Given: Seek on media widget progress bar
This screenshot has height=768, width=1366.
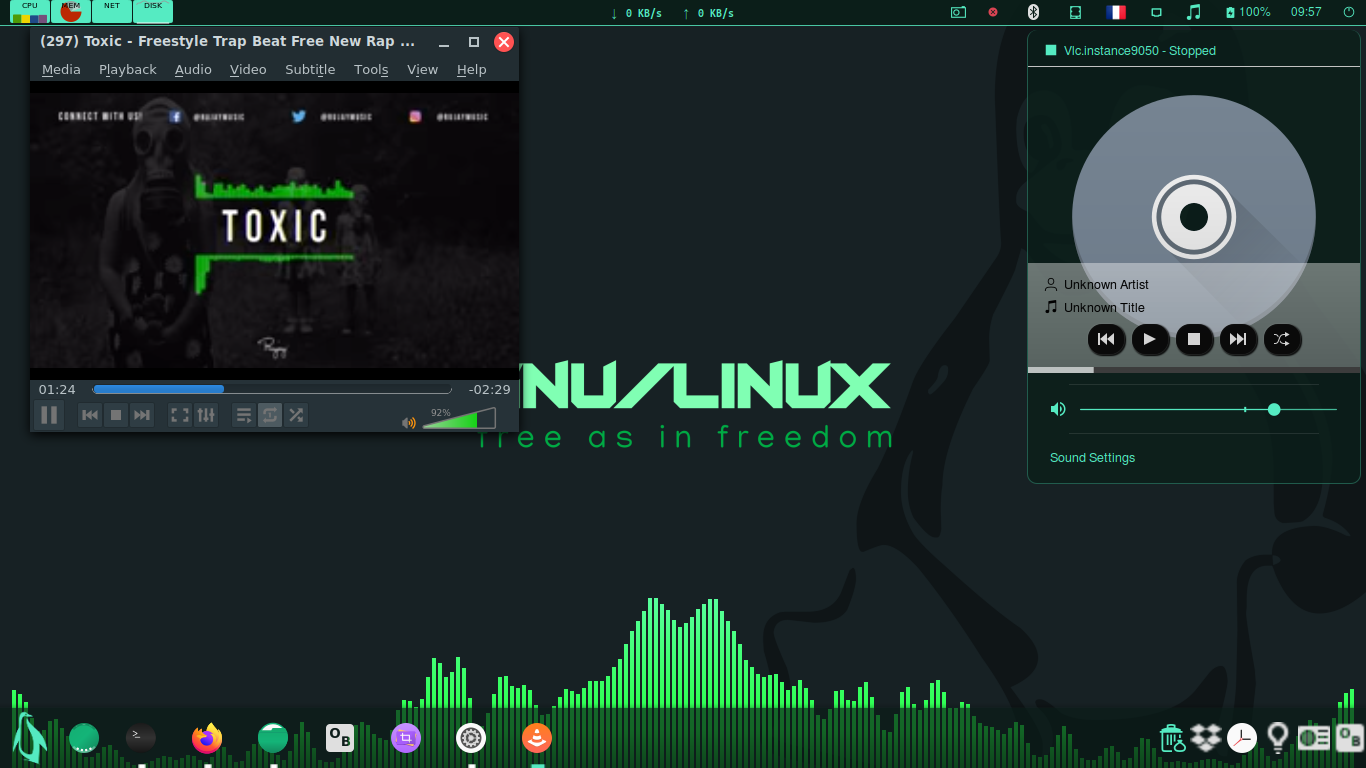Looking at the screenshot, I should tap(1194, 370).
